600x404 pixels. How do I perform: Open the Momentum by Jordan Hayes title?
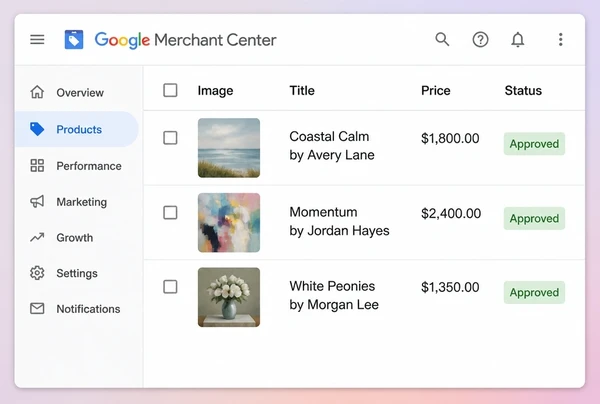[339, 221]
